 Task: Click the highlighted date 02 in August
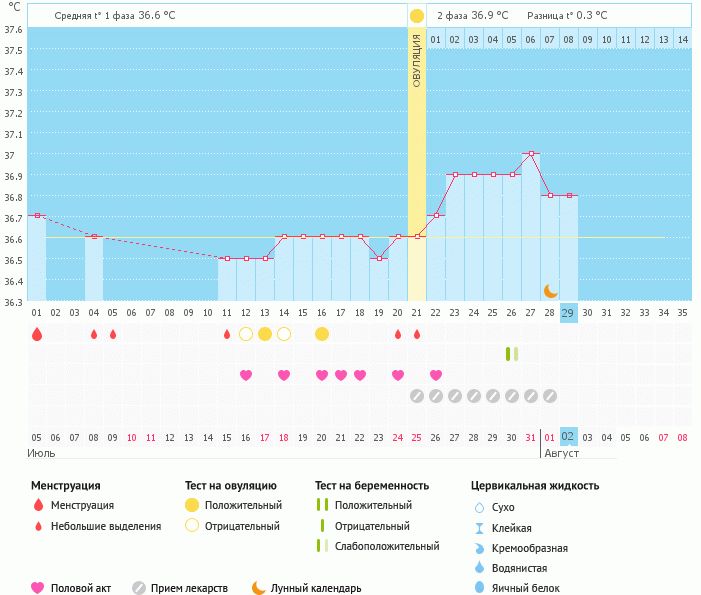pyautogui.click(x=568, y=437)
